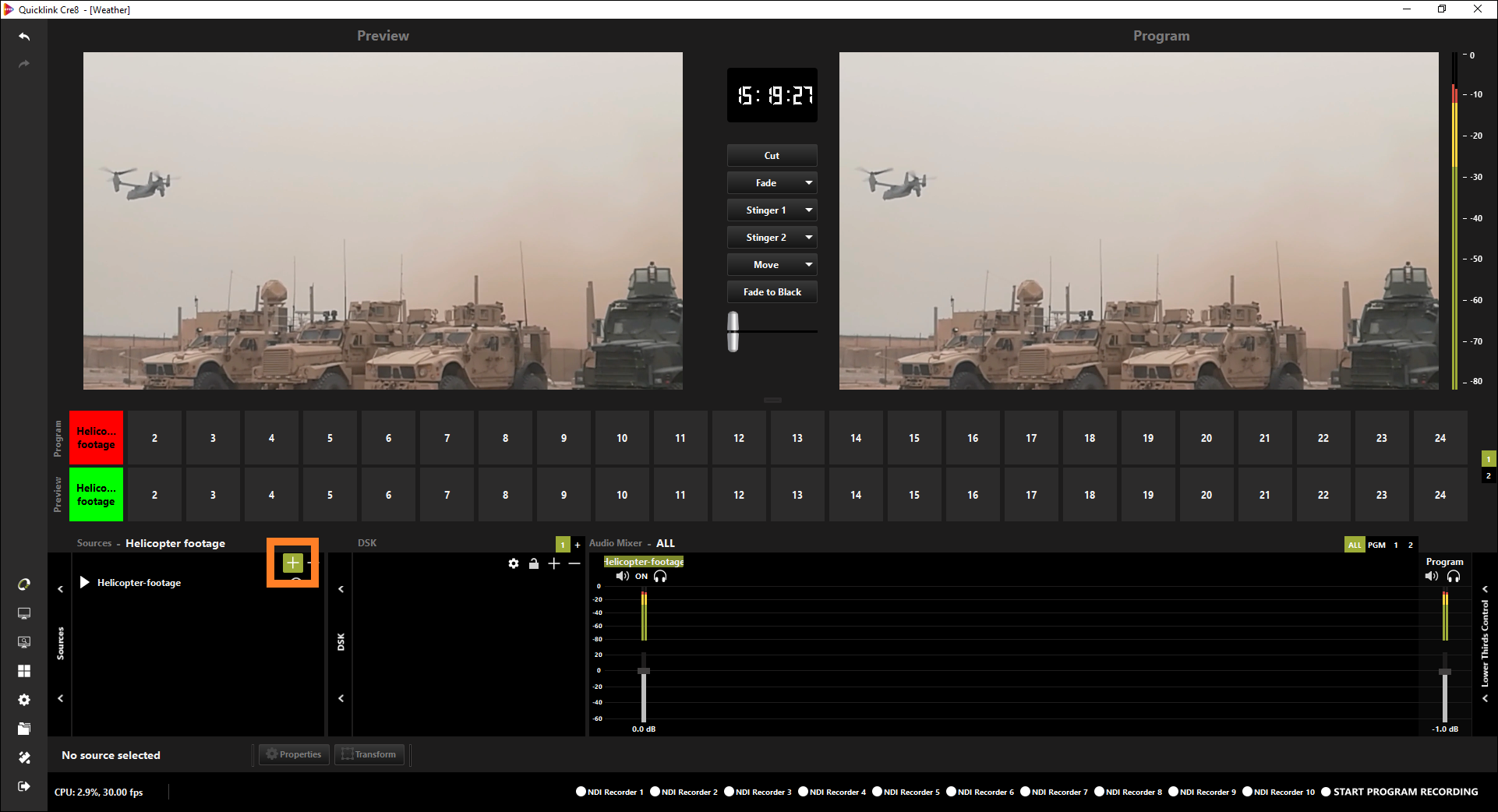
Task: Open the settings gear in left sidebar
Action: [24, 700]
